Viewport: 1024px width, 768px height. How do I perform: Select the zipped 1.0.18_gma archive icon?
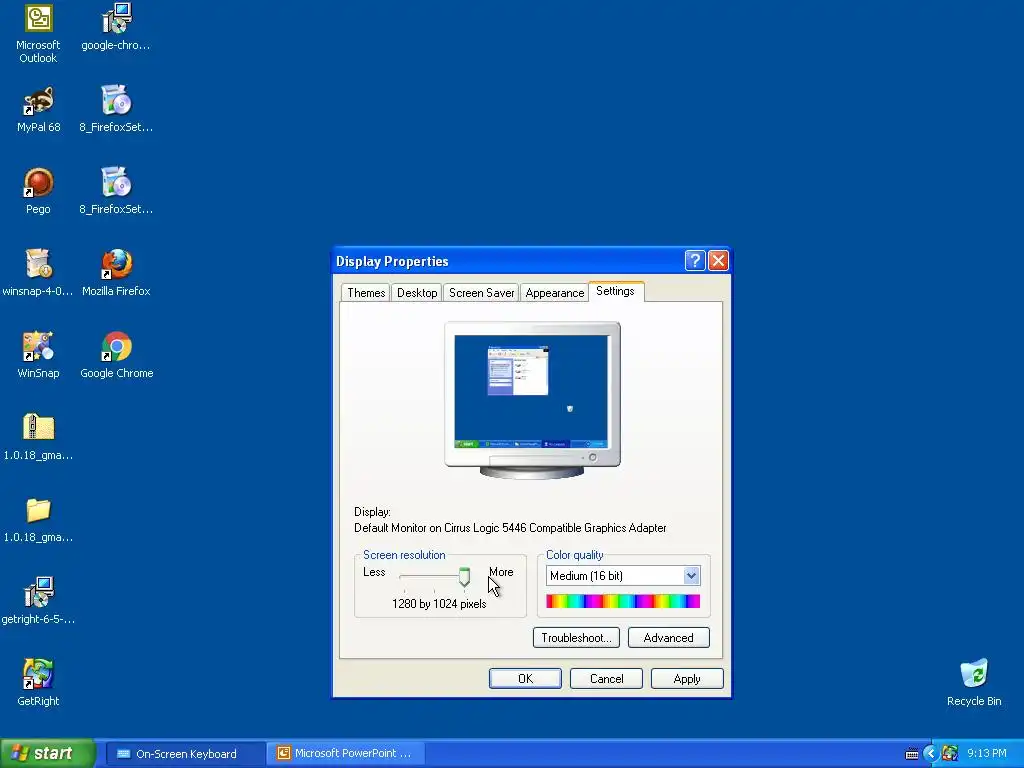coord(38,437)
